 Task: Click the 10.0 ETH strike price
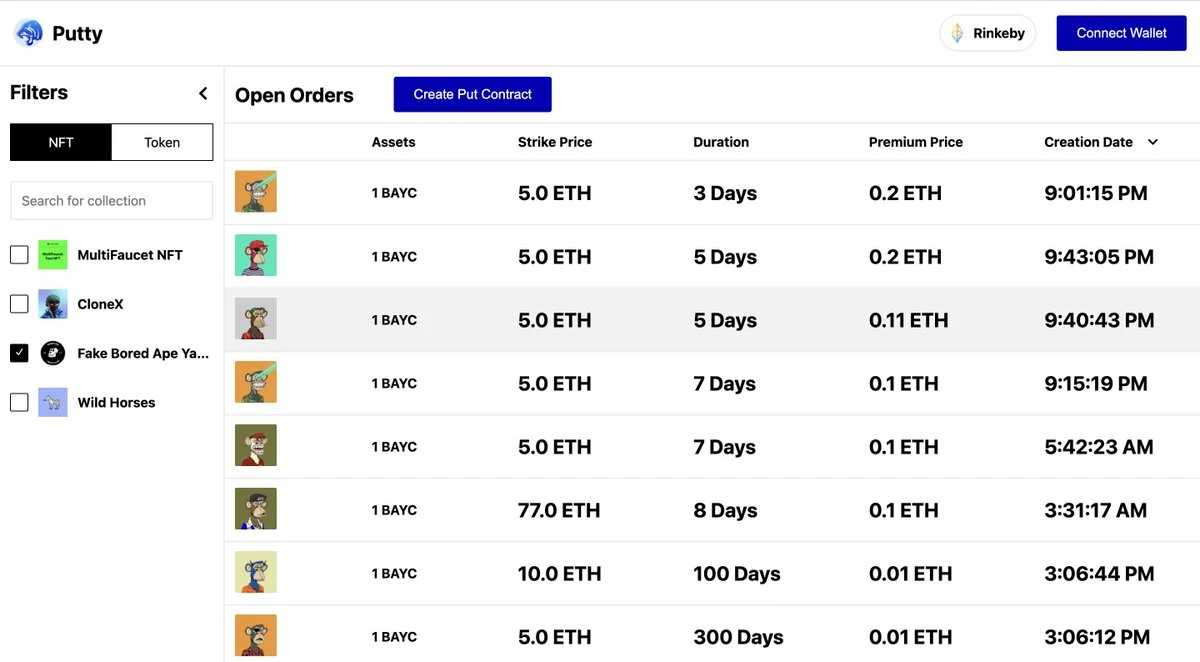560,574
